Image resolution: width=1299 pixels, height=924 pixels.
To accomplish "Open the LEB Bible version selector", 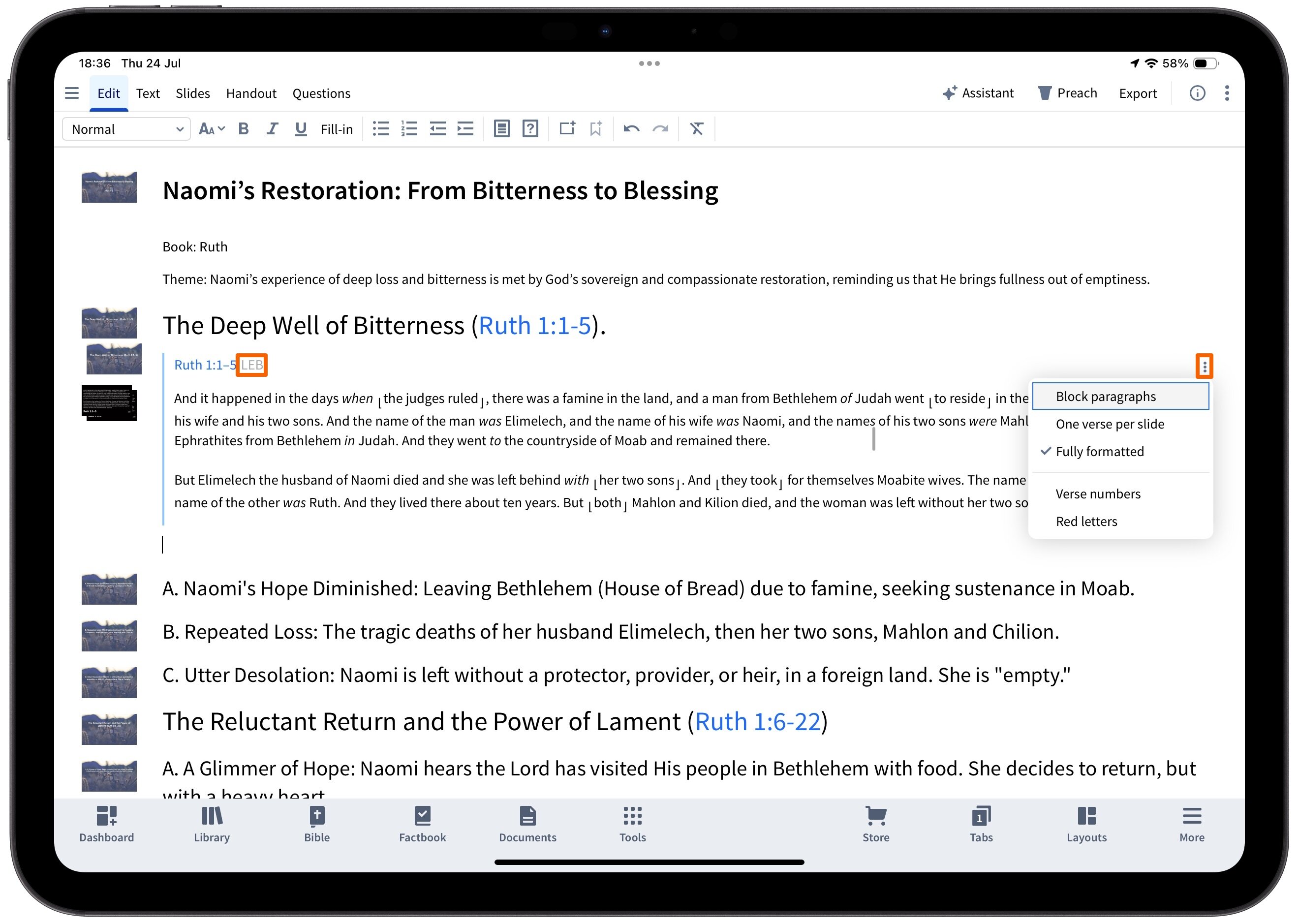I will pyautogui.click(x=252, y=365).
